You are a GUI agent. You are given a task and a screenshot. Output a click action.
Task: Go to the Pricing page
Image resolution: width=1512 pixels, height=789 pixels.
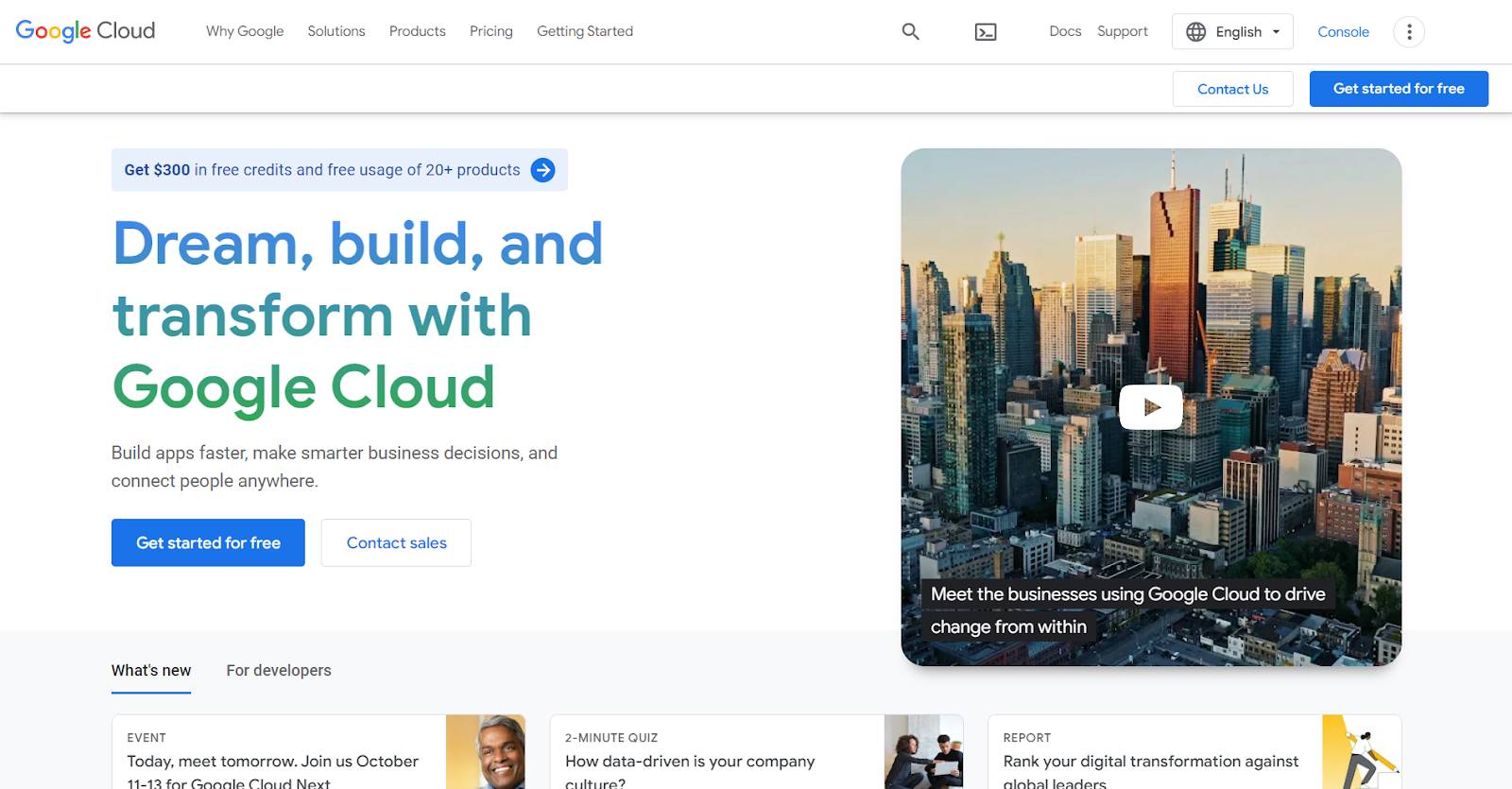490,31
